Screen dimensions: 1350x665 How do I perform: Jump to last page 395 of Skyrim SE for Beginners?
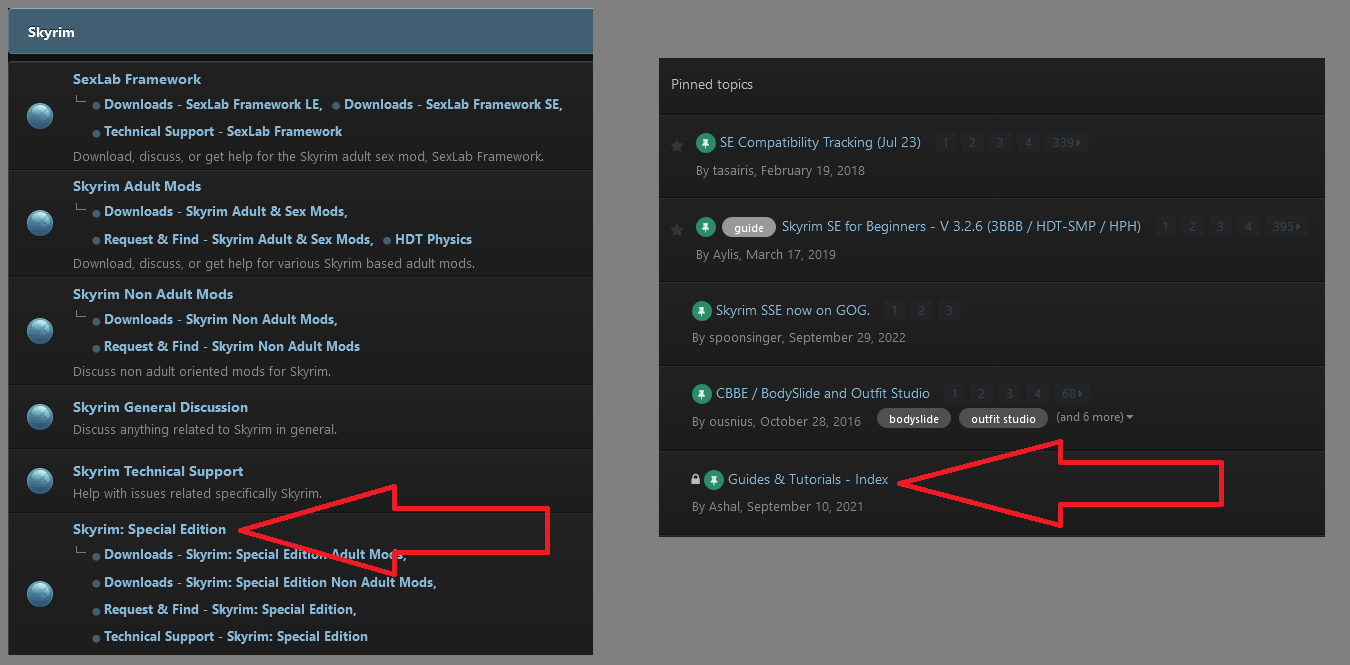point(1286,227)
